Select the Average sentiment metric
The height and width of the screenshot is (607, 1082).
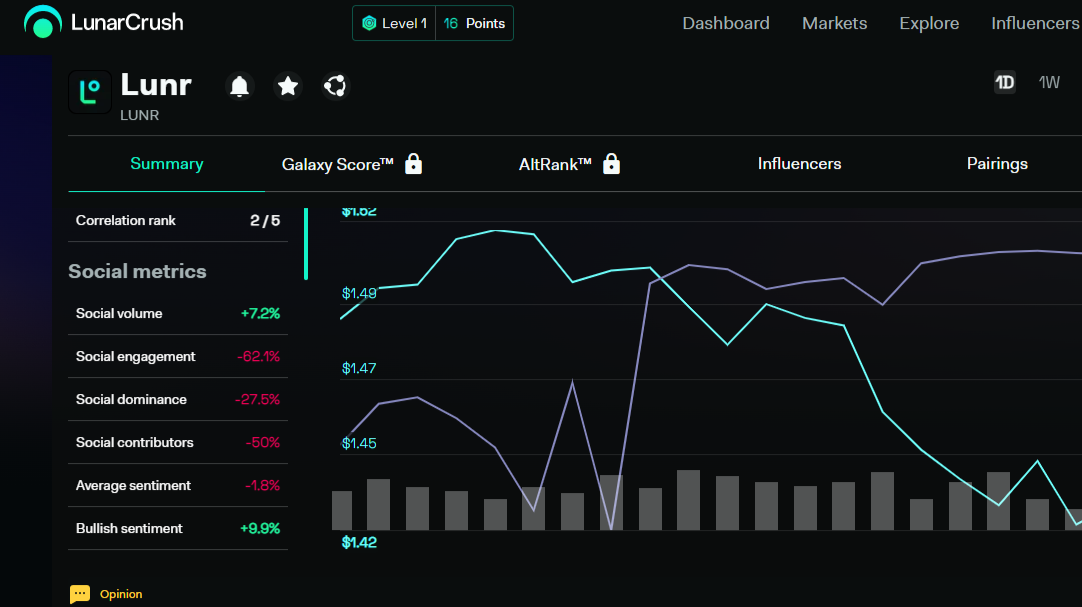tap(178, 486)
